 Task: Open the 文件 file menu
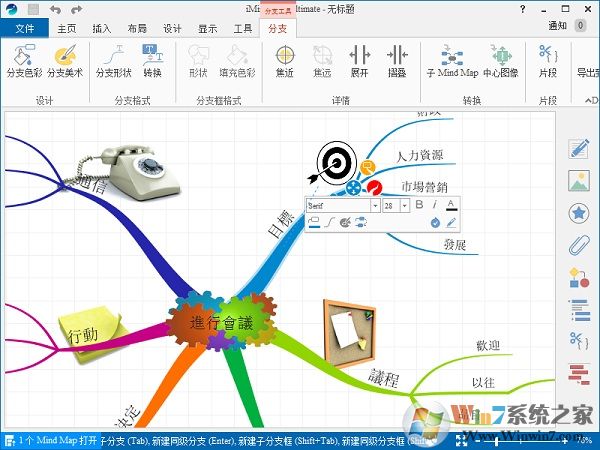(24, 28)
